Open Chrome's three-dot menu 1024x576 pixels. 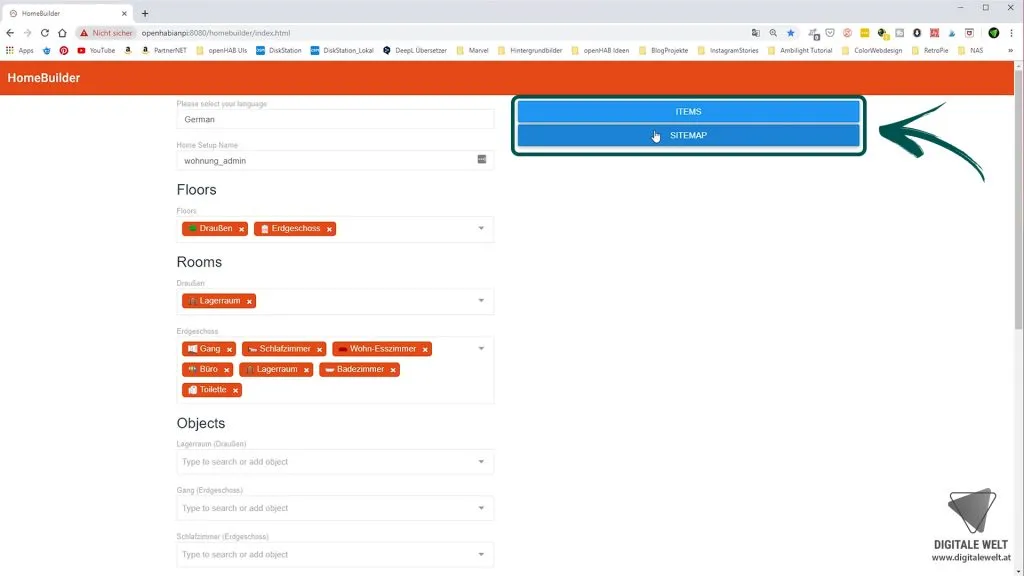(x=1011, y=33)
